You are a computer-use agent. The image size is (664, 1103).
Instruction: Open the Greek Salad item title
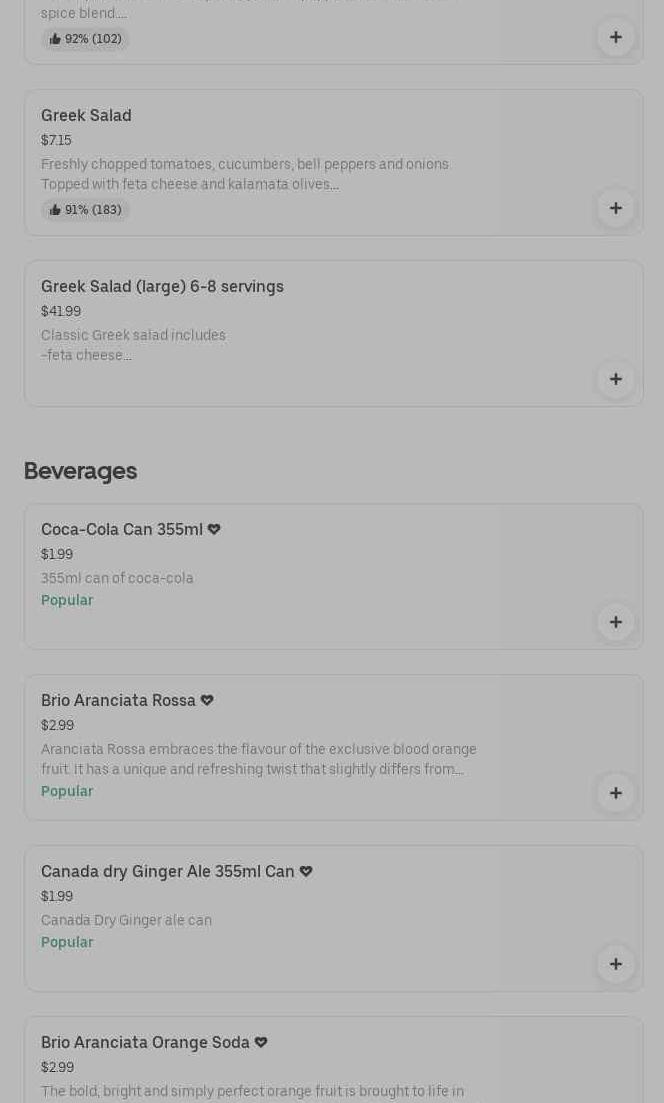tap(86, 115)
